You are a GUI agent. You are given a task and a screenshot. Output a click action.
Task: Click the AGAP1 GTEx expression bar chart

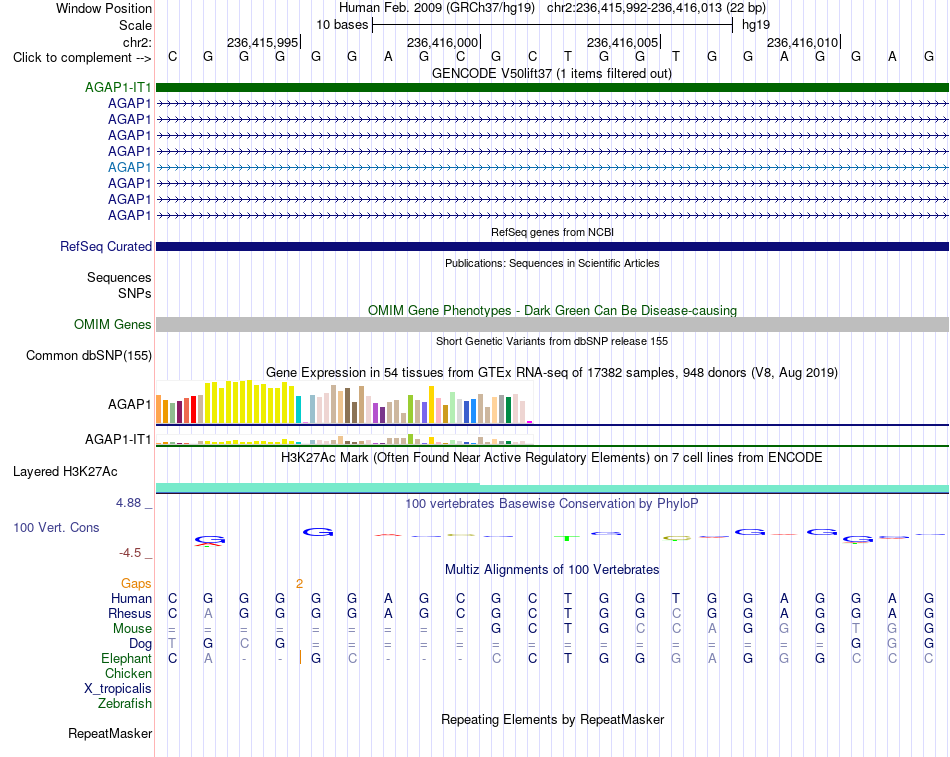coord(344,401)
